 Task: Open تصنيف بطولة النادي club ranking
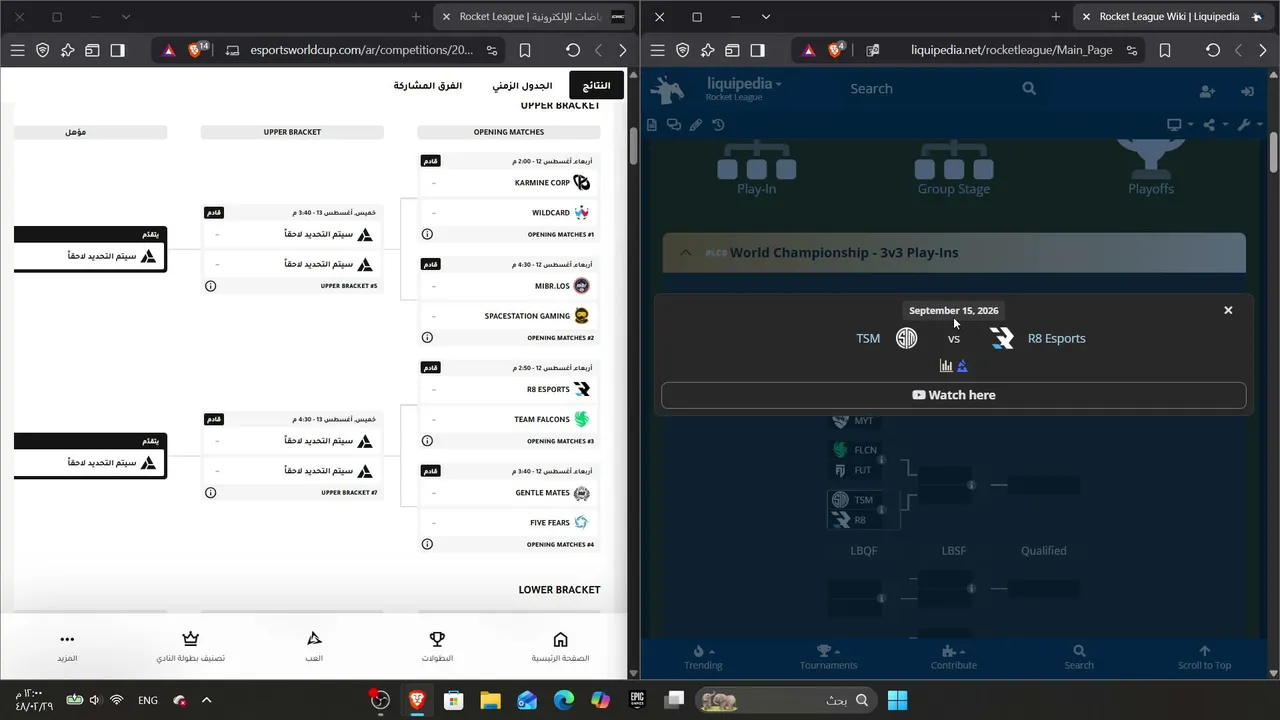coord(190,647)
